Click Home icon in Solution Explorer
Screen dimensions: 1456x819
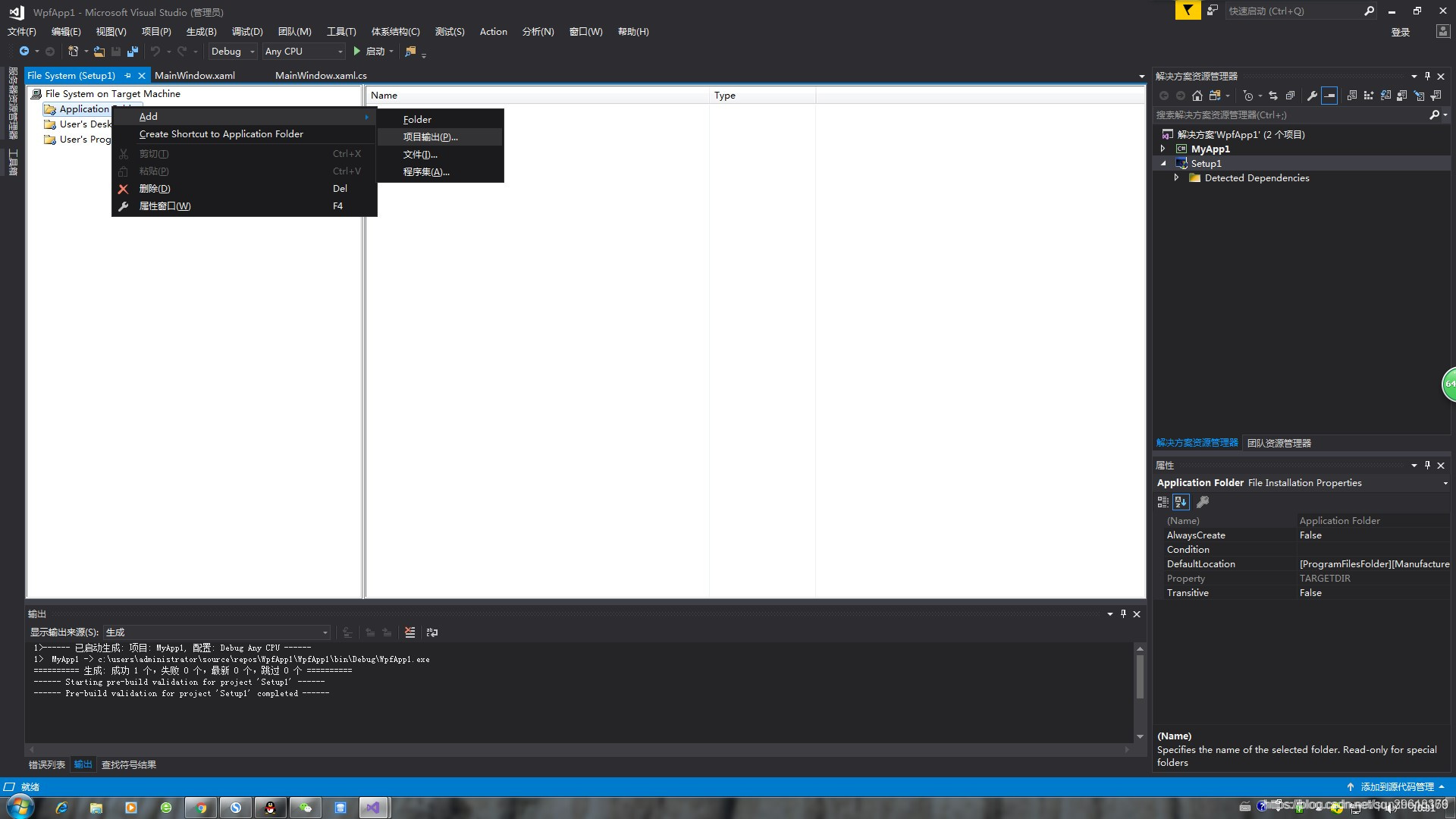point(1197,96)
